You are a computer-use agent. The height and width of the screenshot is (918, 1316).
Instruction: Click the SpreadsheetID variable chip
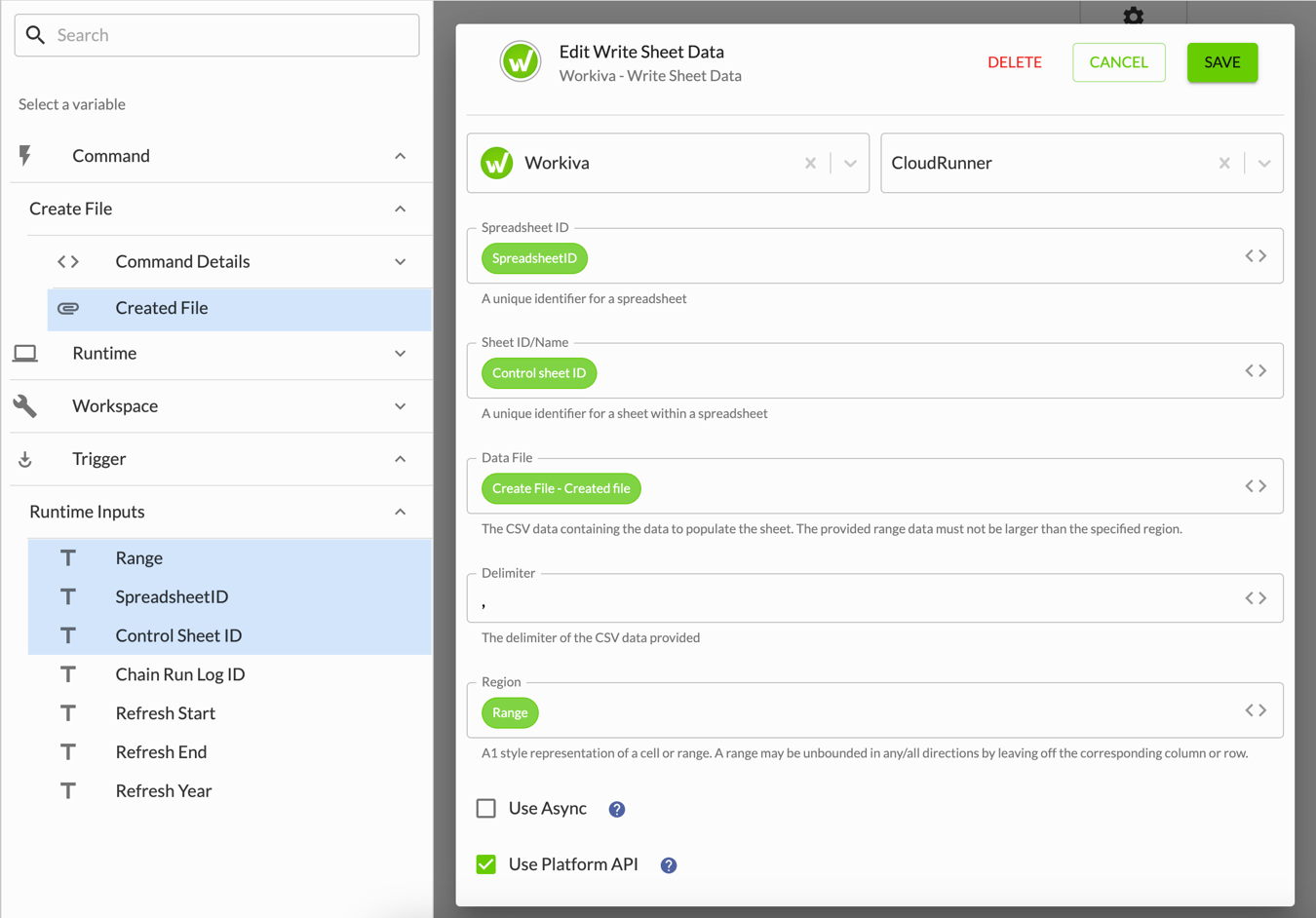coord(534,258)
